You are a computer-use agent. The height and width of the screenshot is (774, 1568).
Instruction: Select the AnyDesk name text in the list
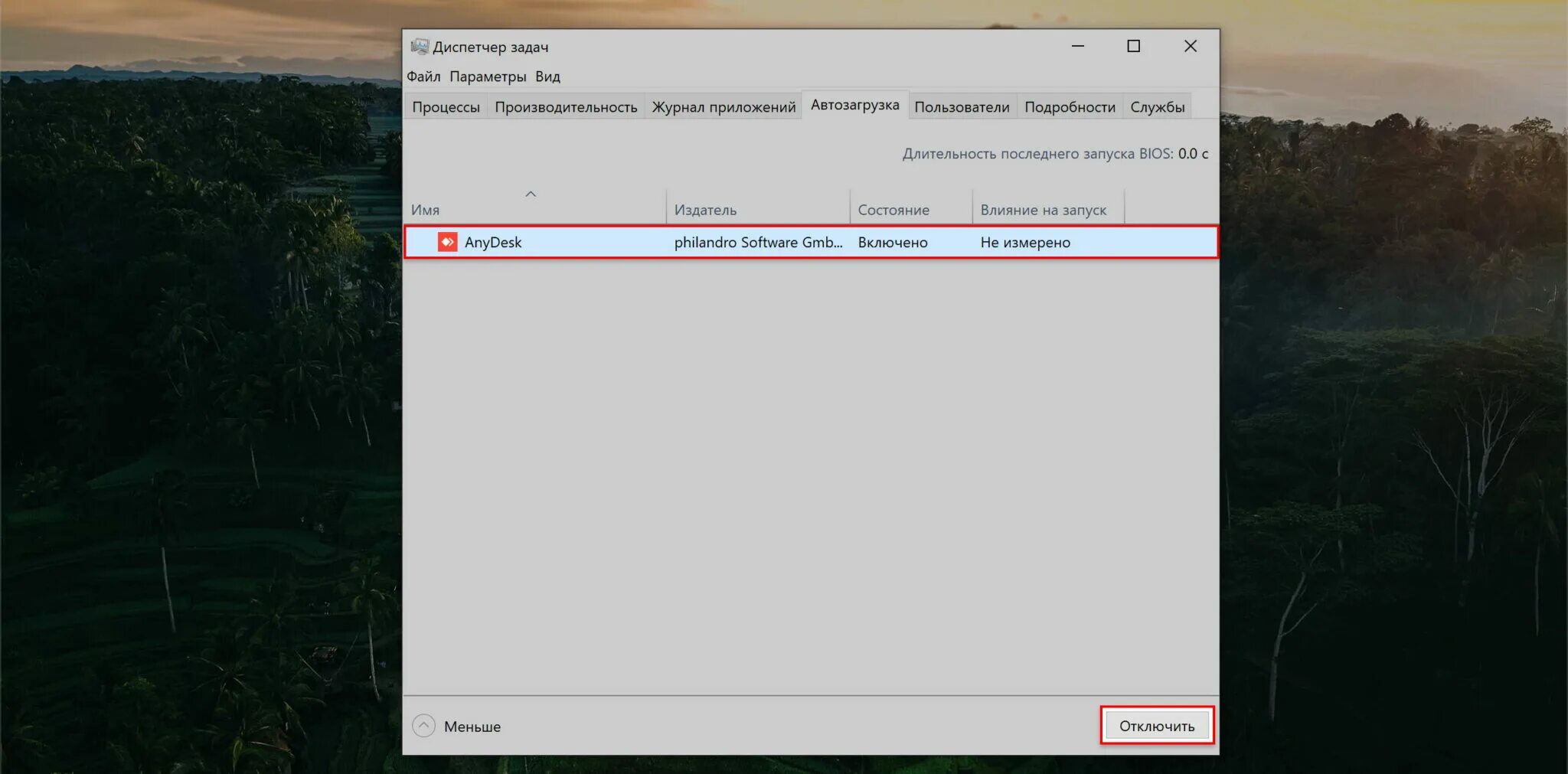point(493,242)
